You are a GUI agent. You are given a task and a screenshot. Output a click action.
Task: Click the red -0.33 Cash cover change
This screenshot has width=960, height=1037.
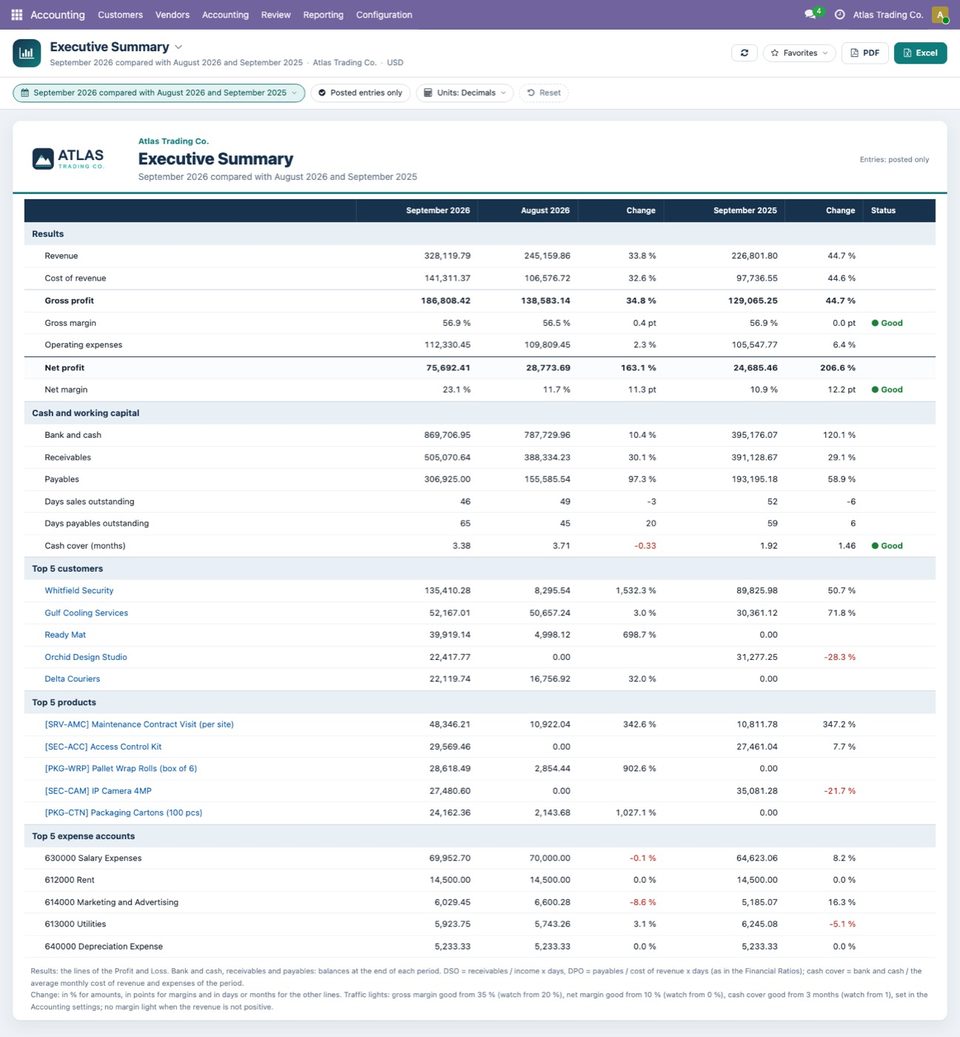pyautogui.click(x=645, y=546)
